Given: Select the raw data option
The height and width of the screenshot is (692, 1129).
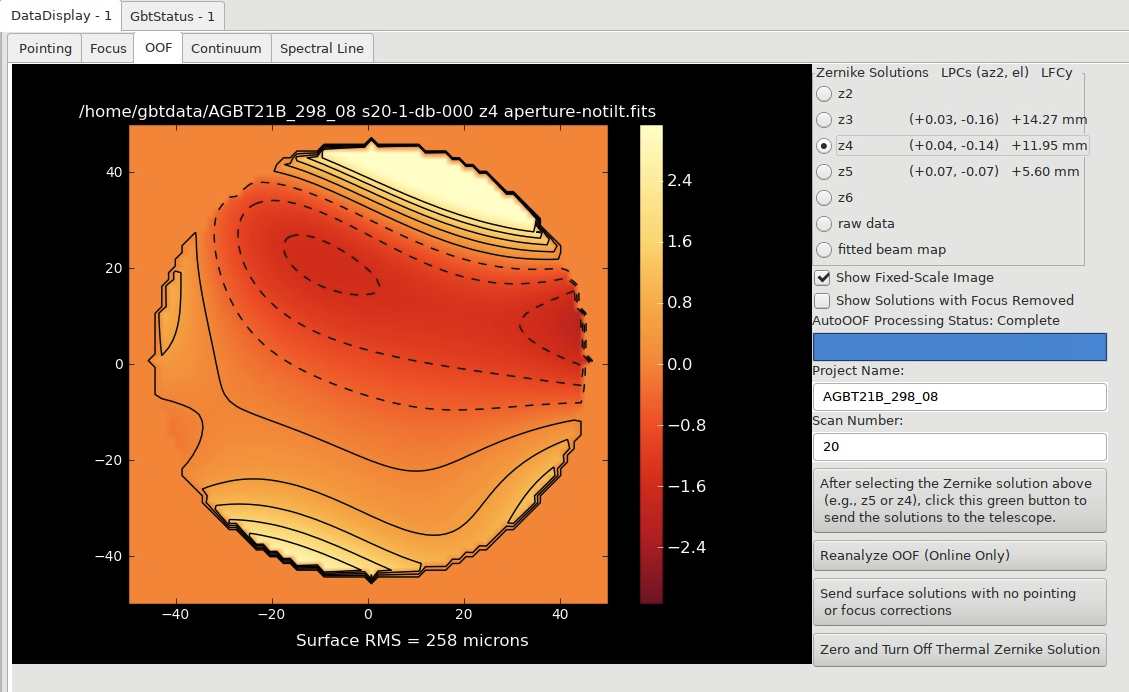Looking at the screenshot, I should [824, 223].
